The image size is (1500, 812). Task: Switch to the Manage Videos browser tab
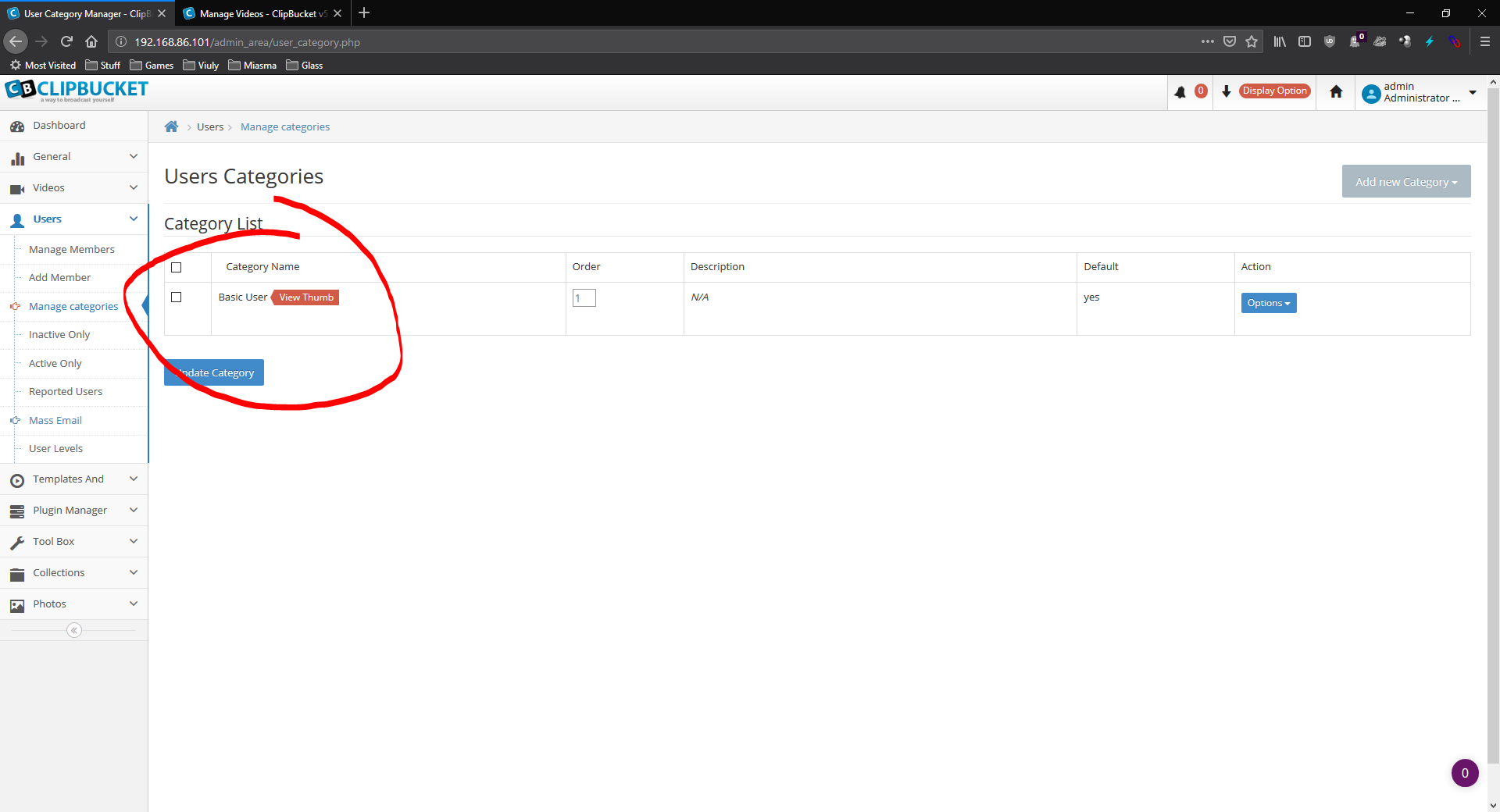[258, 13]
